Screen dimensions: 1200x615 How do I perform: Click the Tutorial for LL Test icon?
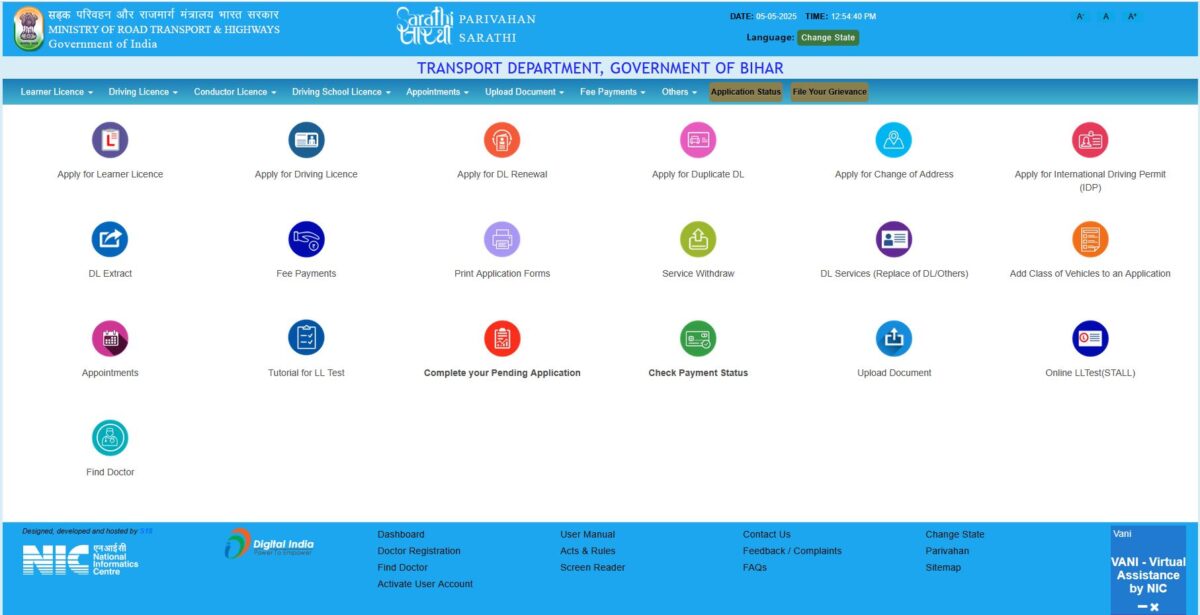pos(306,338)
